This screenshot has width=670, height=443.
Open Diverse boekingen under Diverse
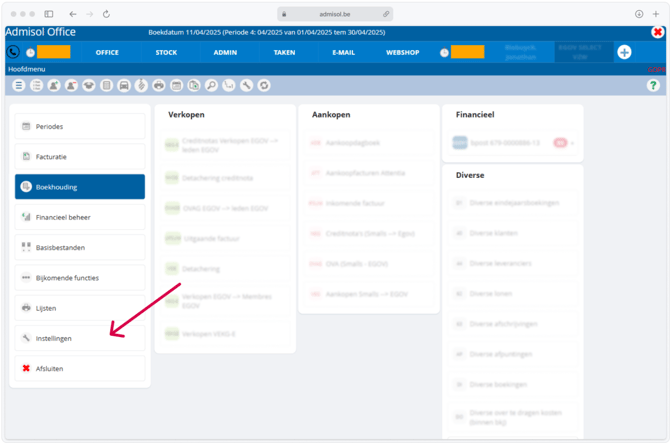pos(513,384)
